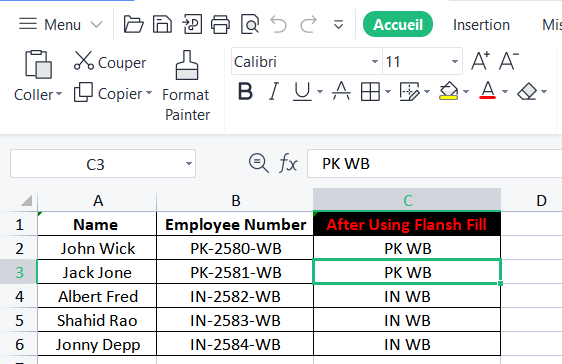Click the Select All corner triangle
This screenshot has height=364, width=562.
coord(27,200)
